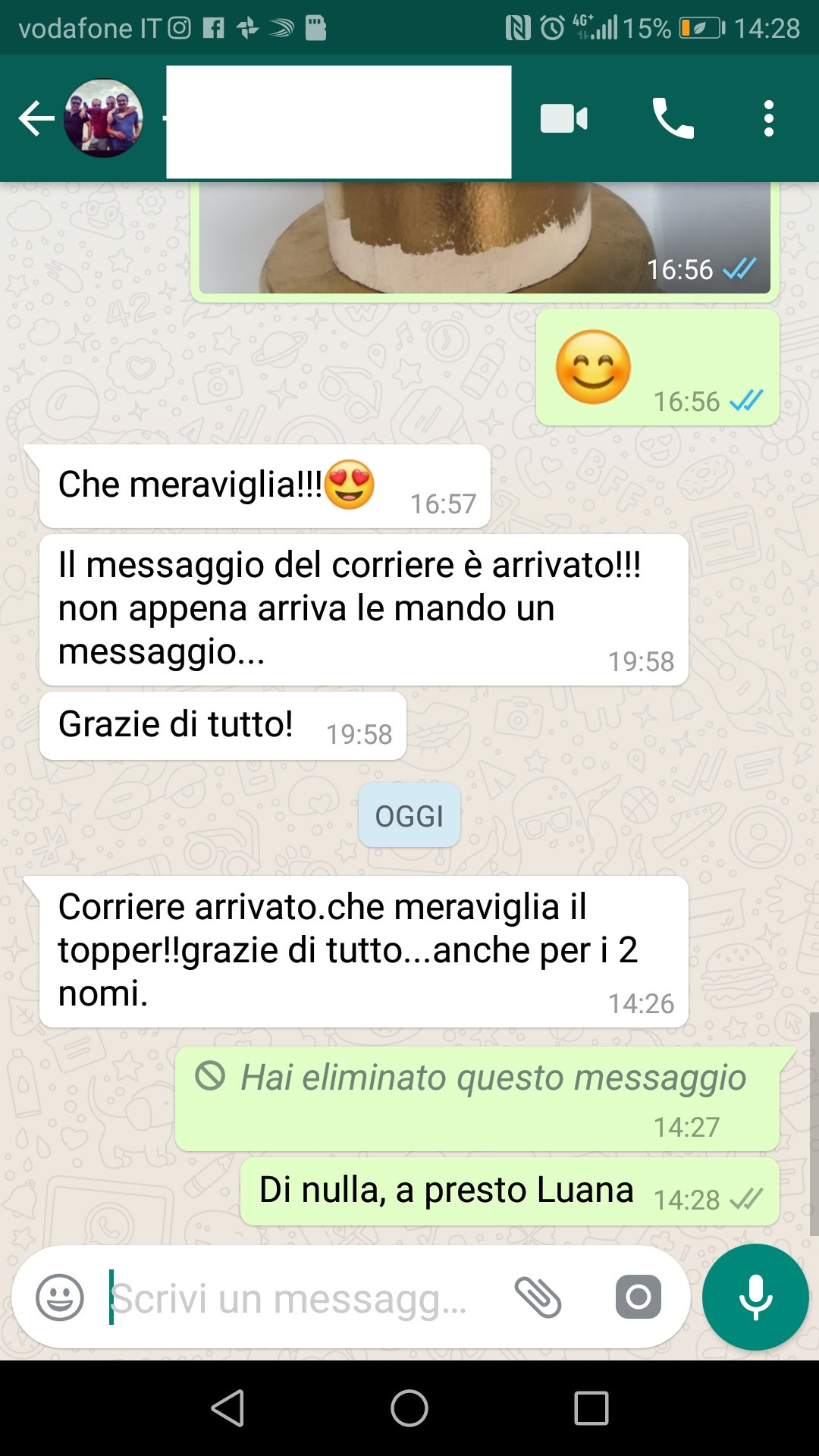Open the emoji picker in message bar
The image size is (819, 1456).
60,1298
